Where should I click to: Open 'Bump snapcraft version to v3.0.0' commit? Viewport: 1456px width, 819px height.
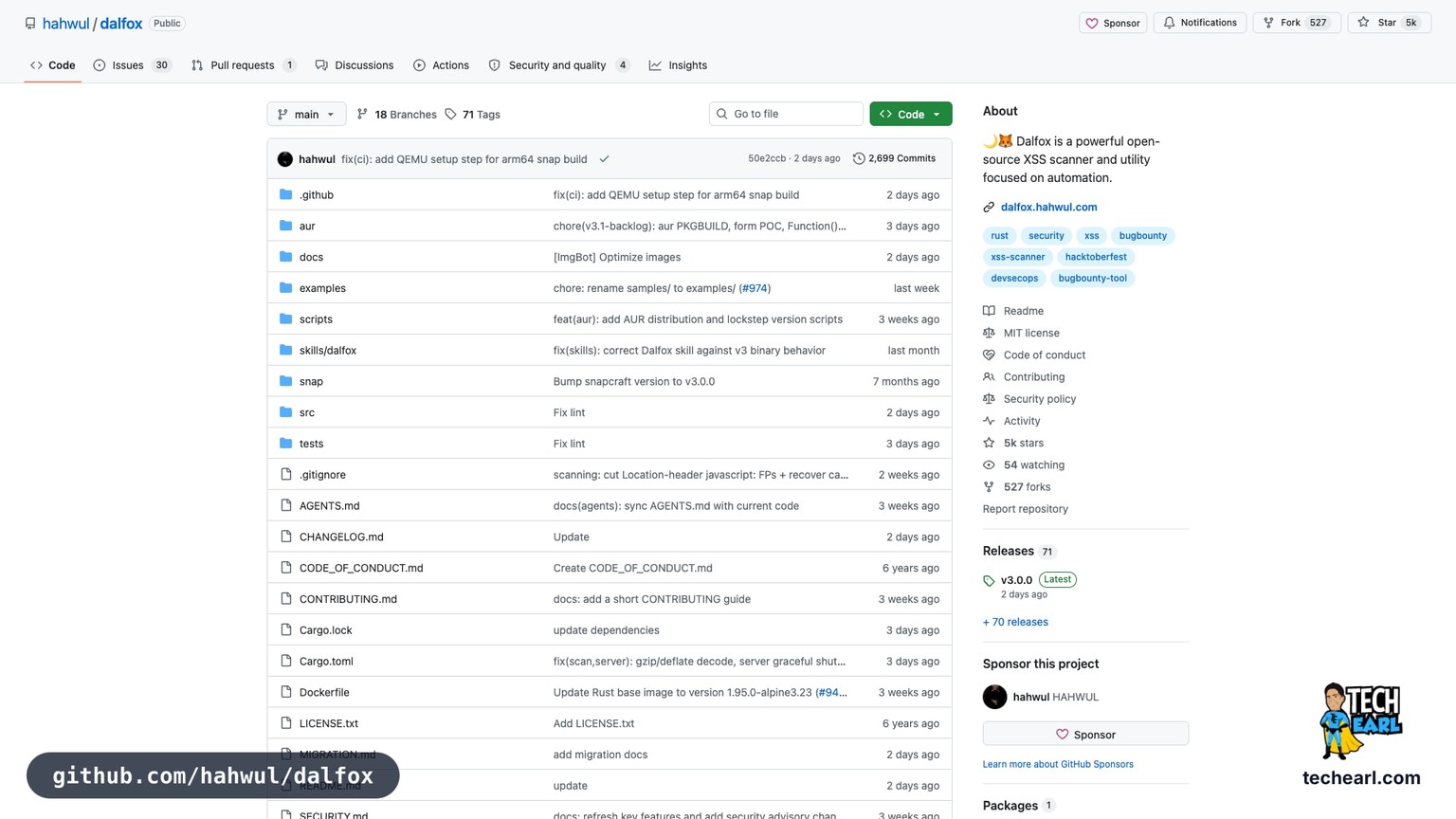pos(634,381)
